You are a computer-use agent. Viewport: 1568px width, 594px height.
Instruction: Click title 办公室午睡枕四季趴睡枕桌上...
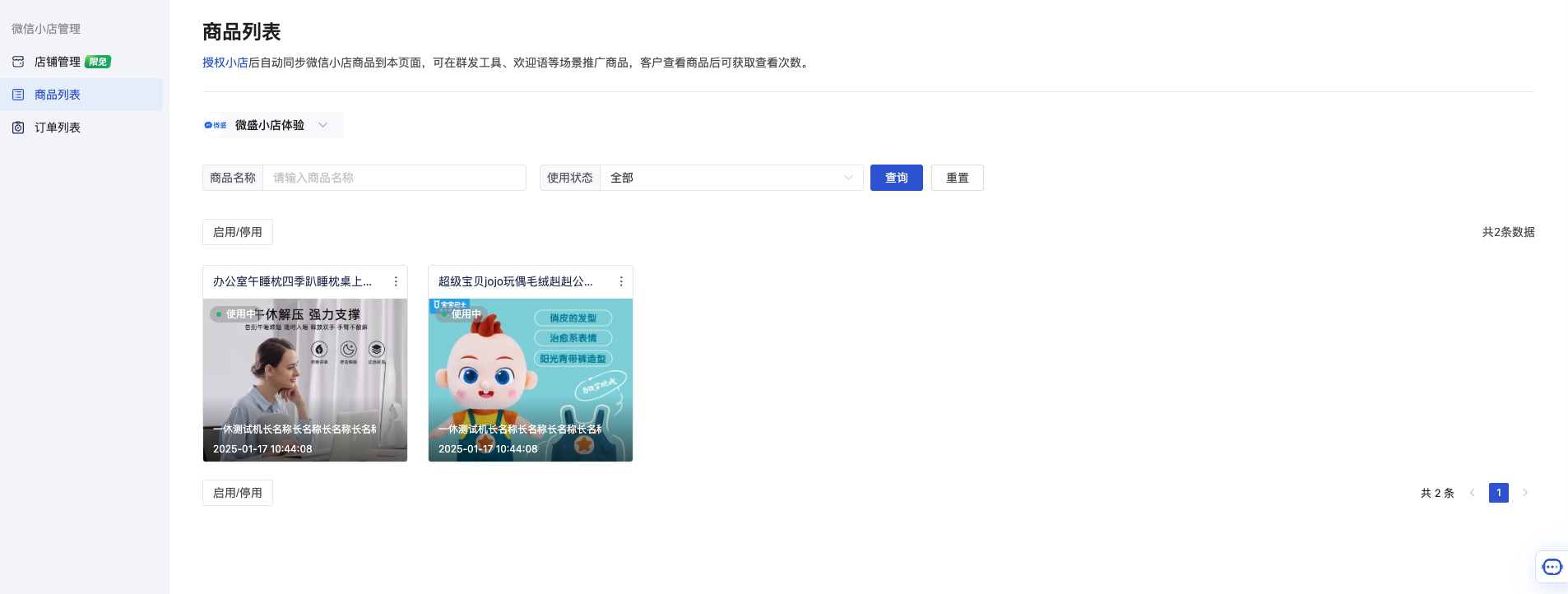293,281
